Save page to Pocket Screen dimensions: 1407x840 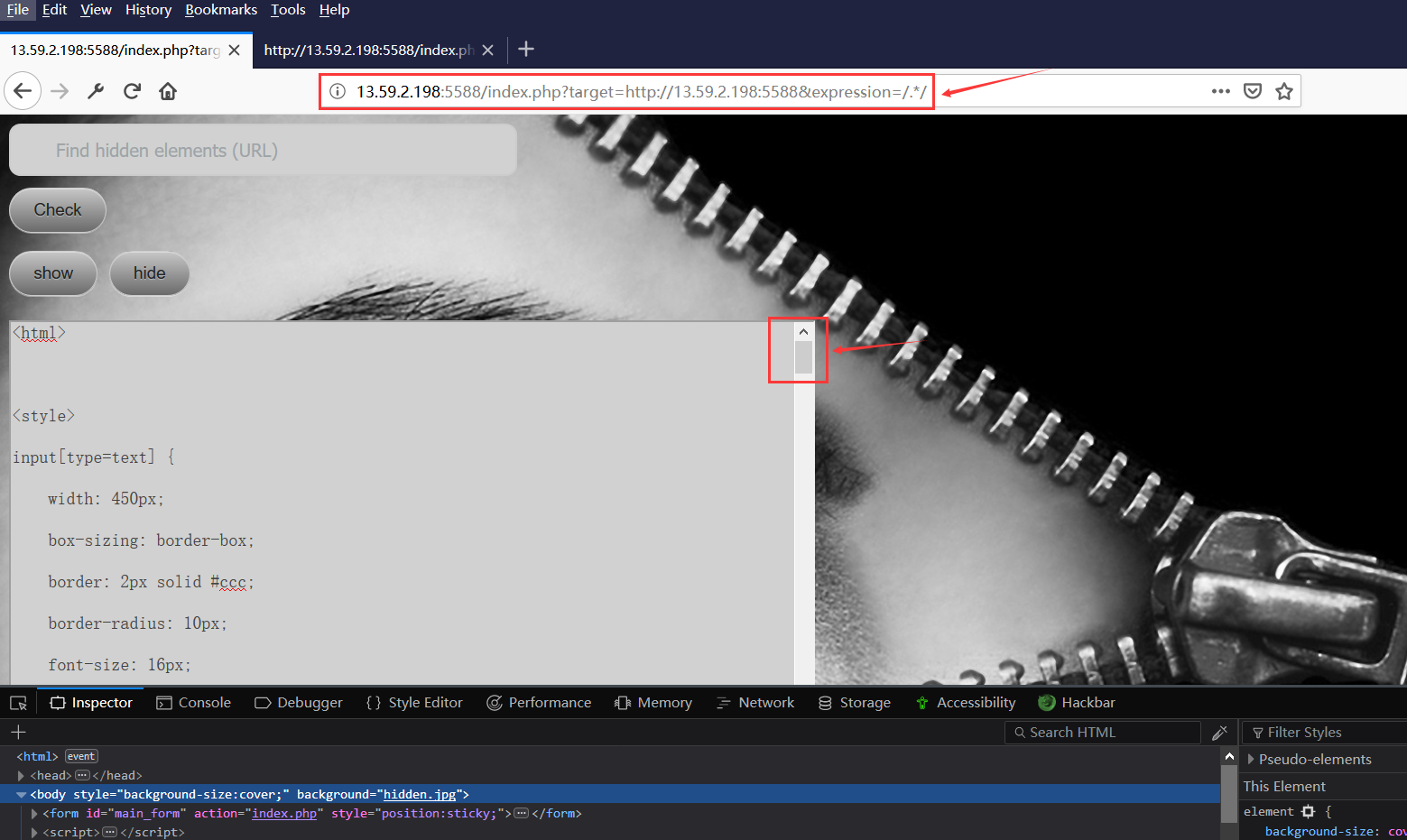pos(1253,91)
